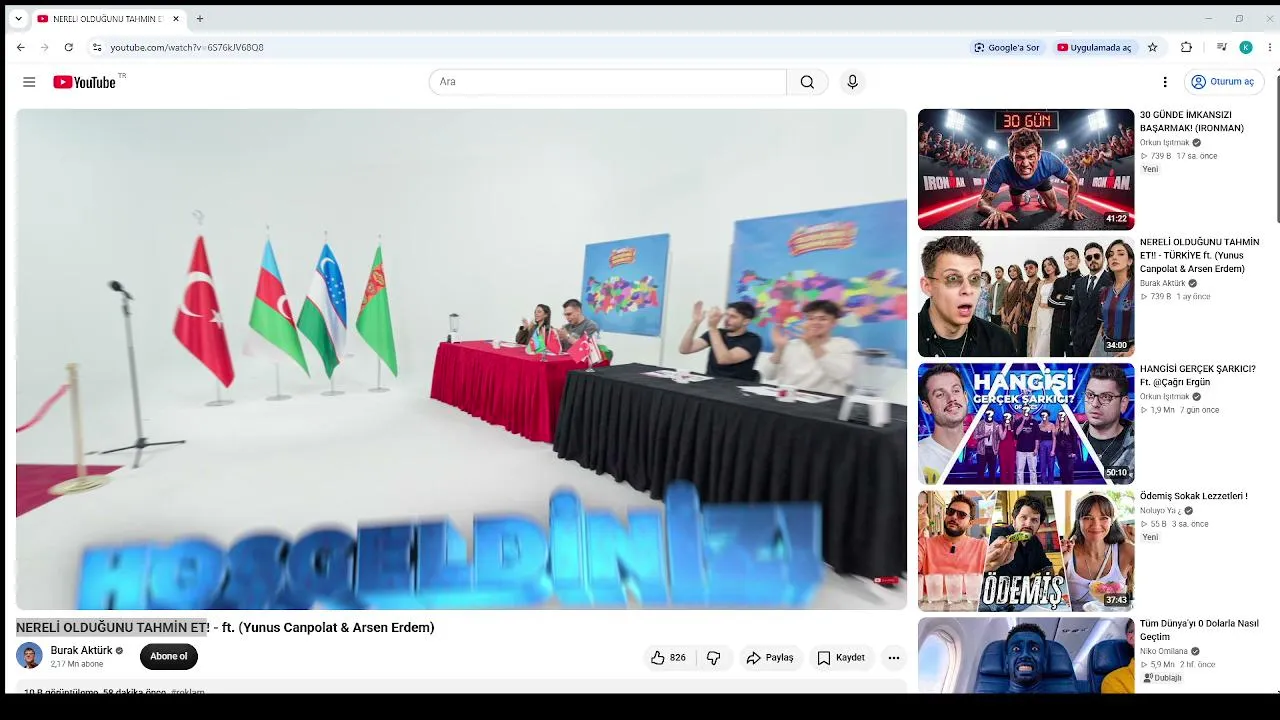1280x720 pixels.
Task: Click Burak Aktürk channel avatar
Action: coord(29,657)
